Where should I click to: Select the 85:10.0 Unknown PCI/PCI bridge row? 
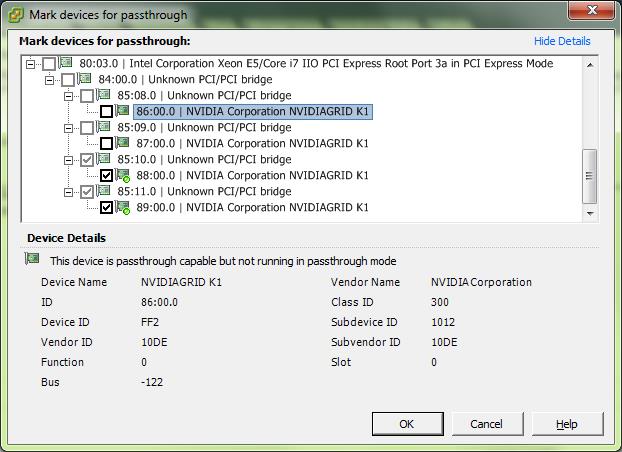(x=204, y=160)
